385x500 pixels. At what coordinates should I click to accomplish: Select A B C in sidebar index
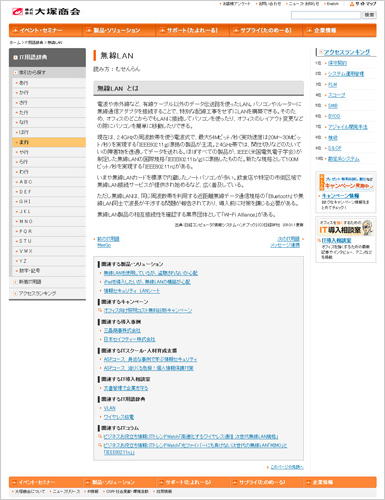(49, 182)
